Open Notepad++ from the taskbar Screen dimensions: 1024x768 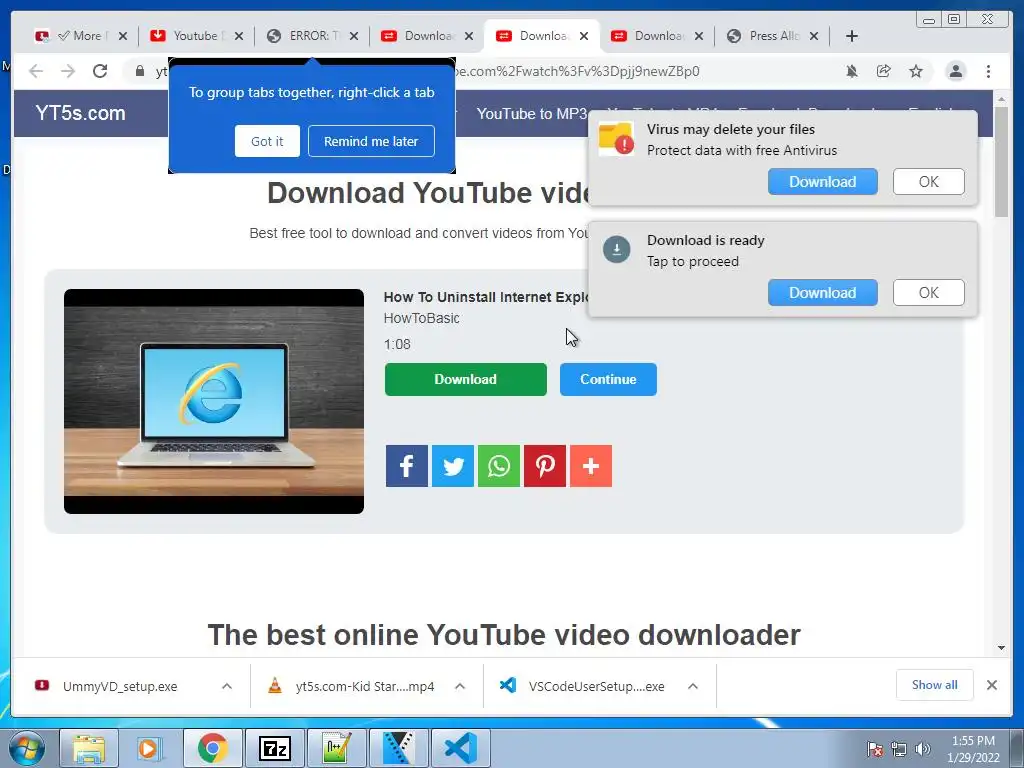336,748
